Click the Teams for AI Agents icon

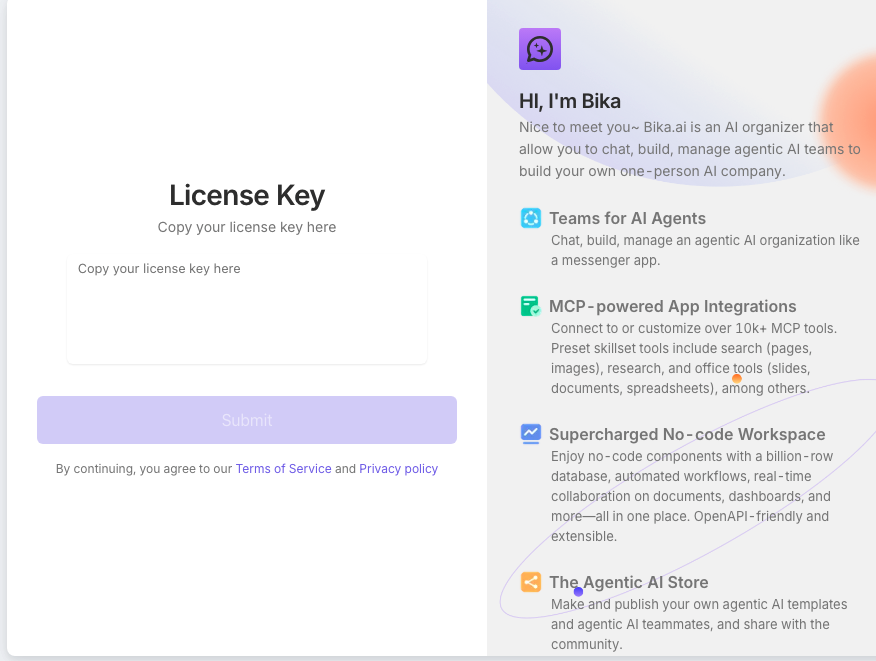(531, 218)
